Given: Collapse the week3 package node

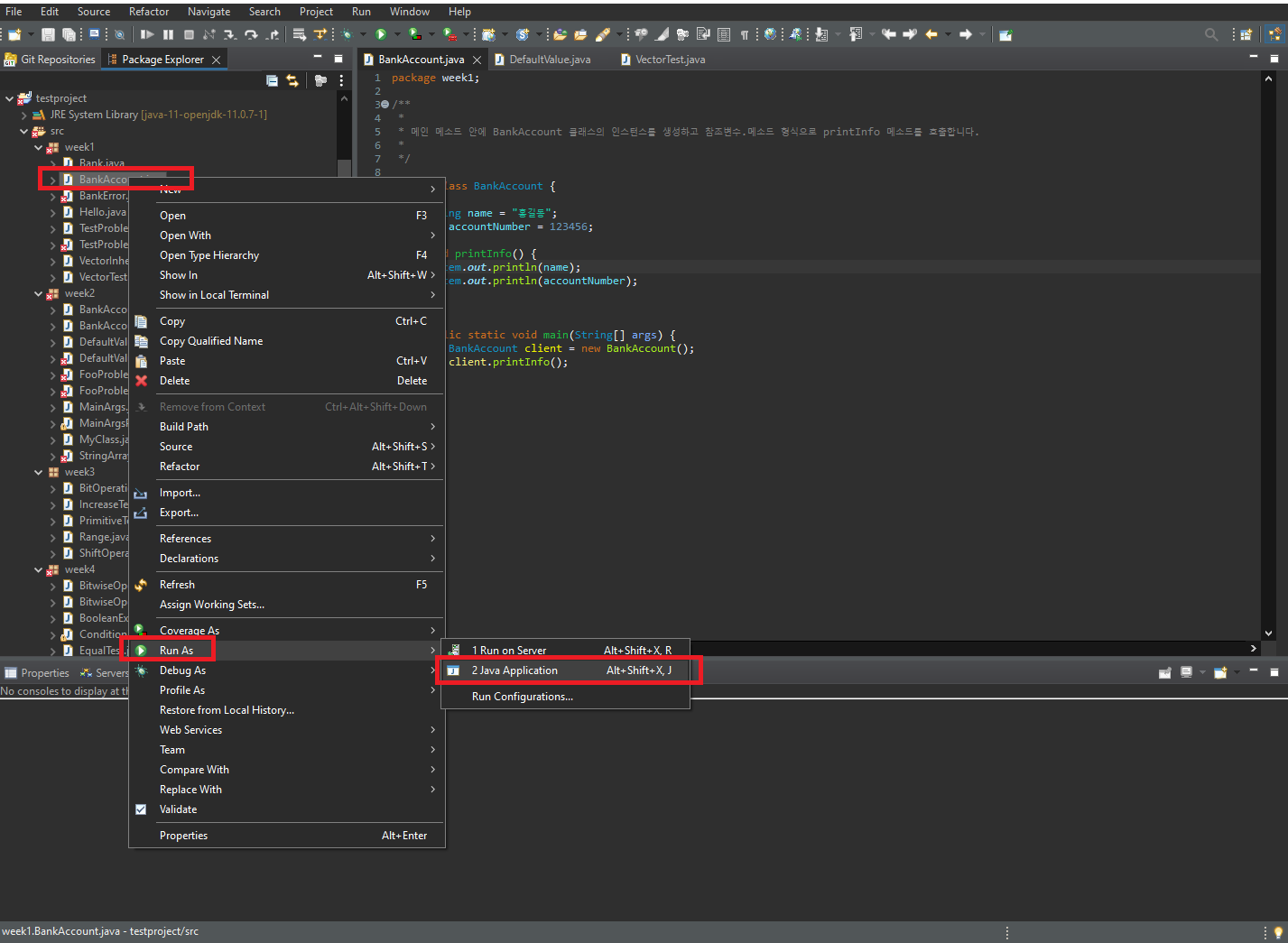Looking at the screenshot, I should 39,472.
